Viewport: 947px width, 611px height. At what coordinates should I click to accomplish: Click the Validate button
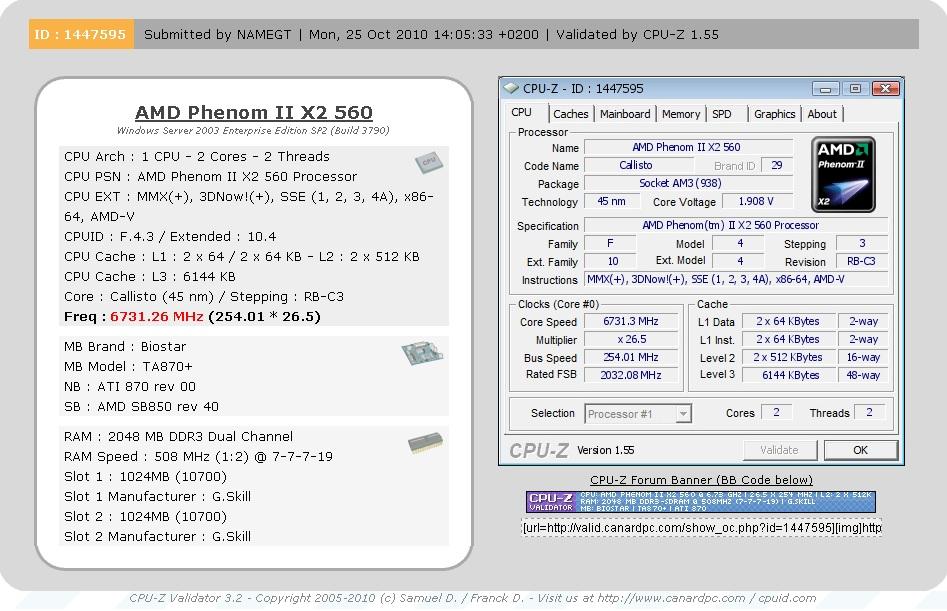(779, 450)
